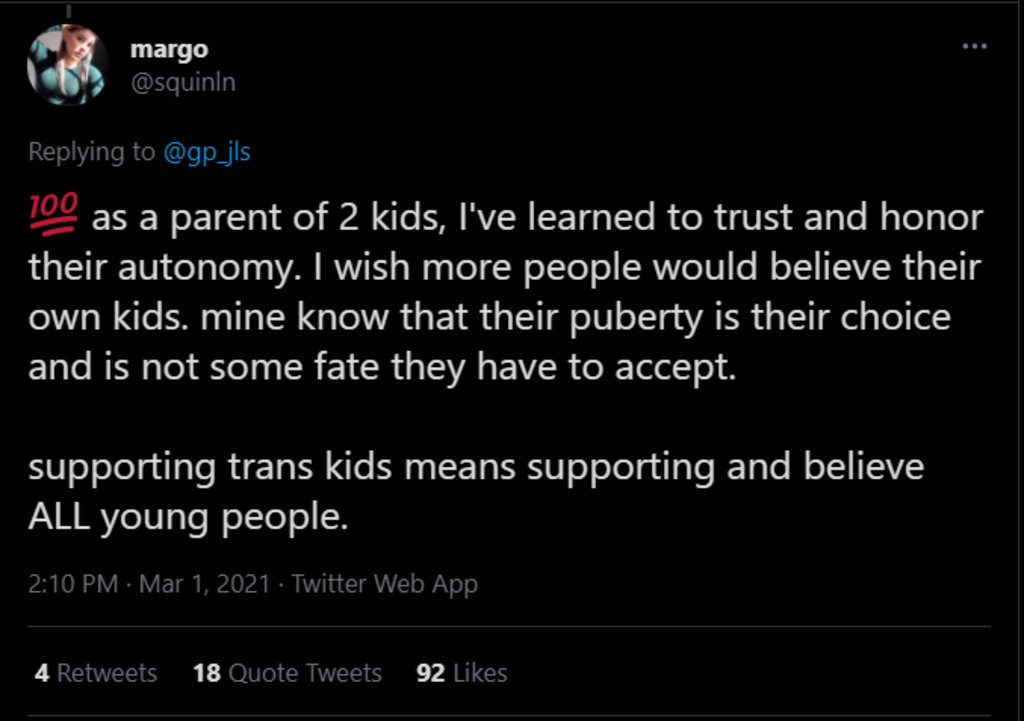Click the number 4 in Retweets count
Screen dimensions: 1024x721
pos(42,673)
